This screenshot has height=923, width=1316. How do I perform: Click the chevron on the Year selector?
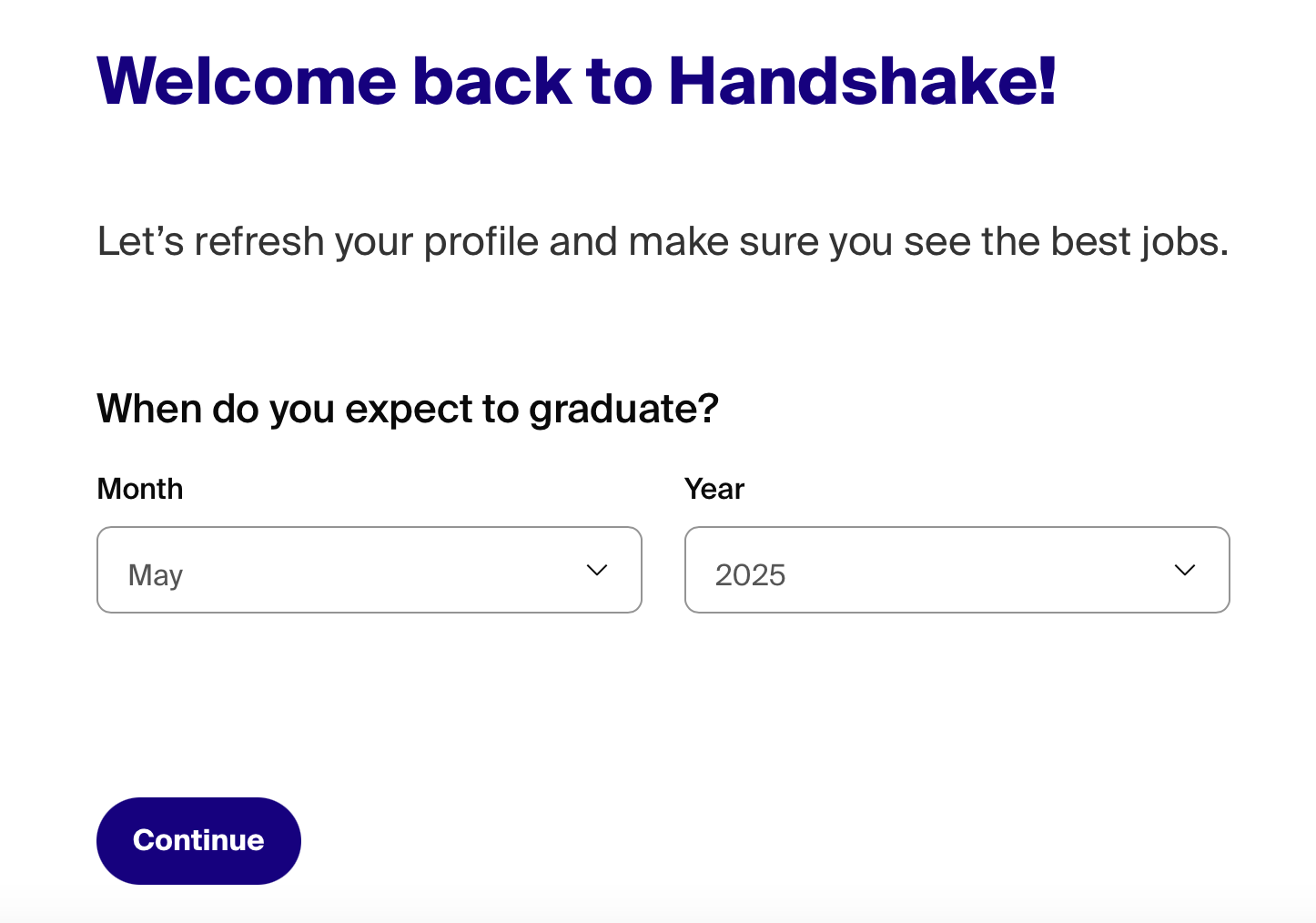(x=1184, y=570)
